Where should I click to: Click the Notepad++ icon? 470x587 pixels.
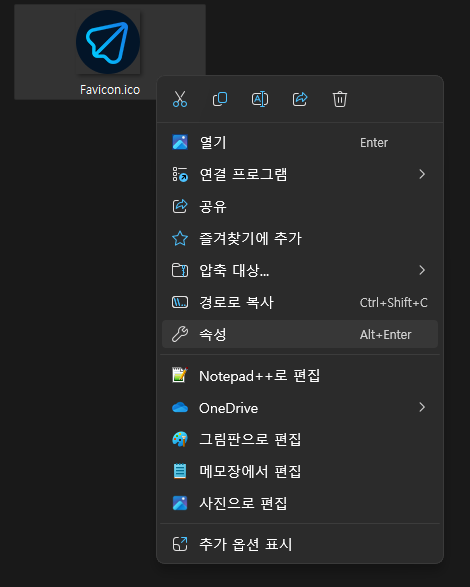coord(180,375)
